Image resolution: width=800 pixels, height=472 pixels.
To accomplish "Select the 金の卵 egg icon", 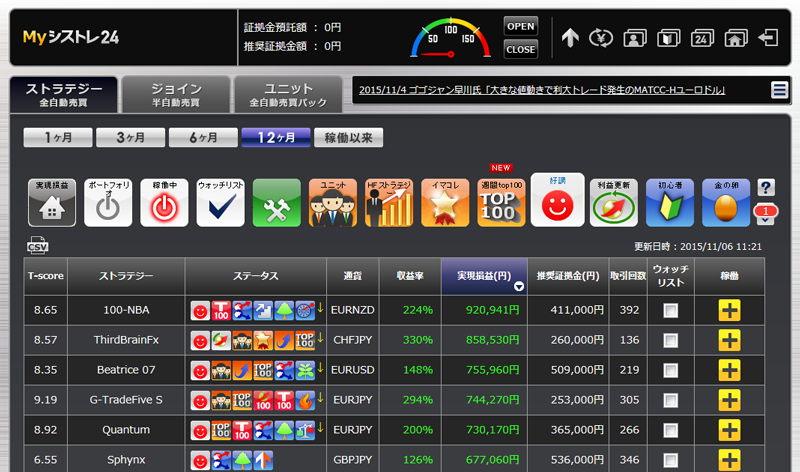I will click(x=726, y=202).
